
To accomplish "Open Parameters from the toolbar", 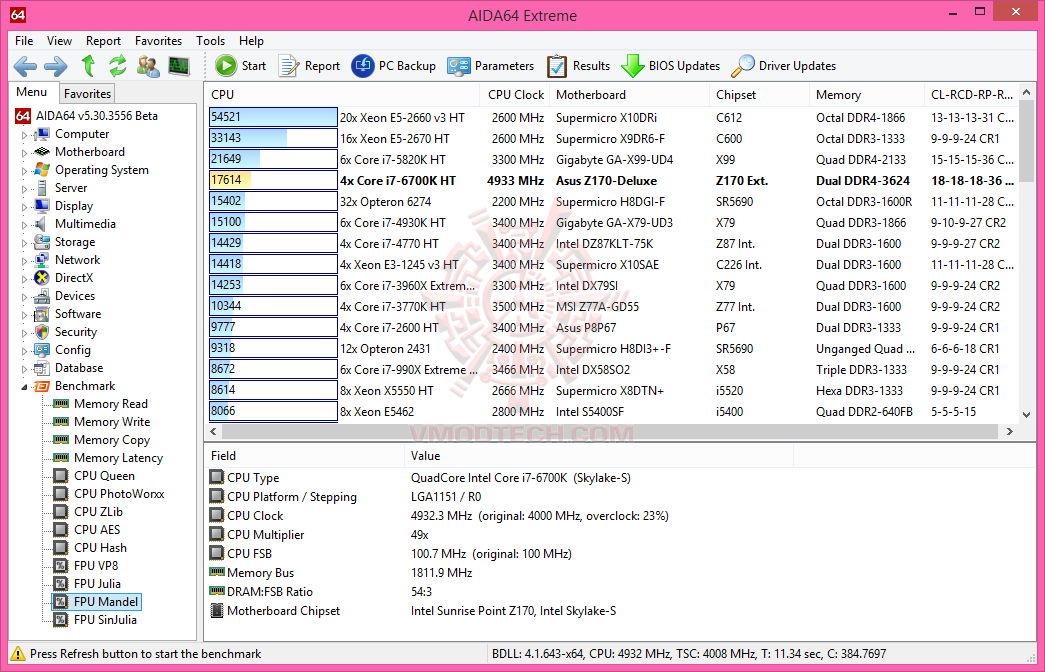I will pyautogui.click(x=491, y=66).
